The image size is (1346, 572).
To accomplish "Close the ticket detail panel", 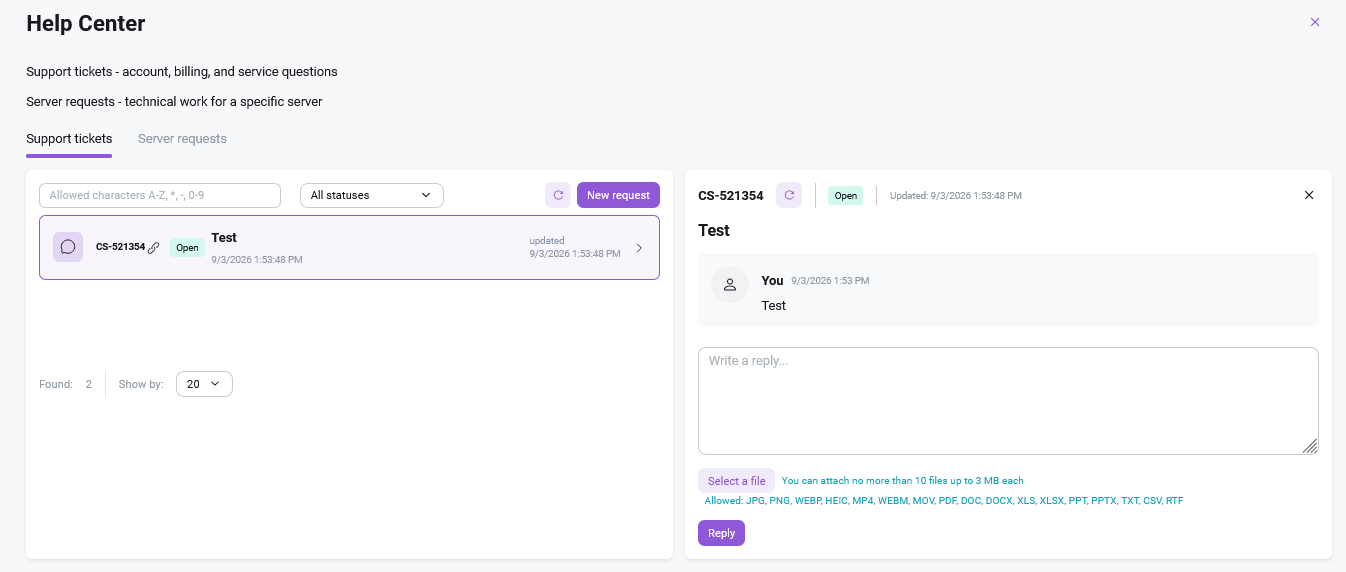I will click(x=1309, y=195).
